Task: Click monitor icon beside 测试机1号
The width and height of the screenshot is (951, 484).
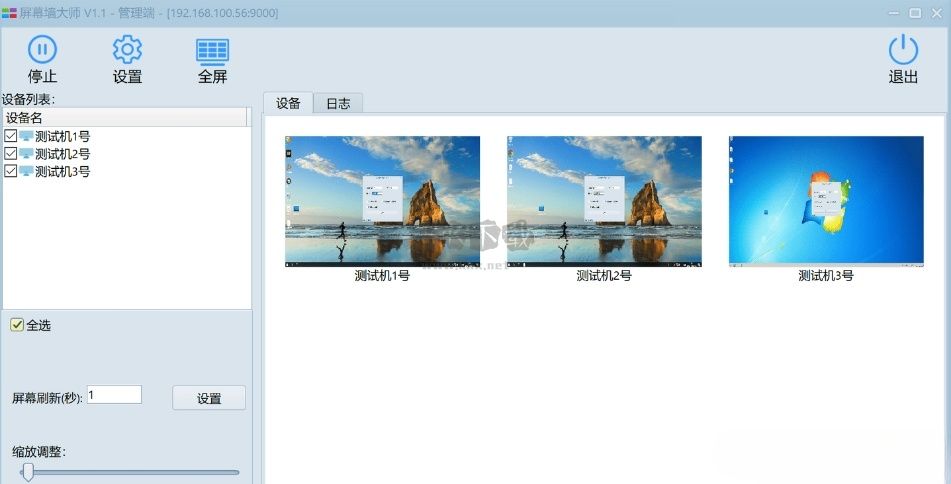Action: click(26, 136)
